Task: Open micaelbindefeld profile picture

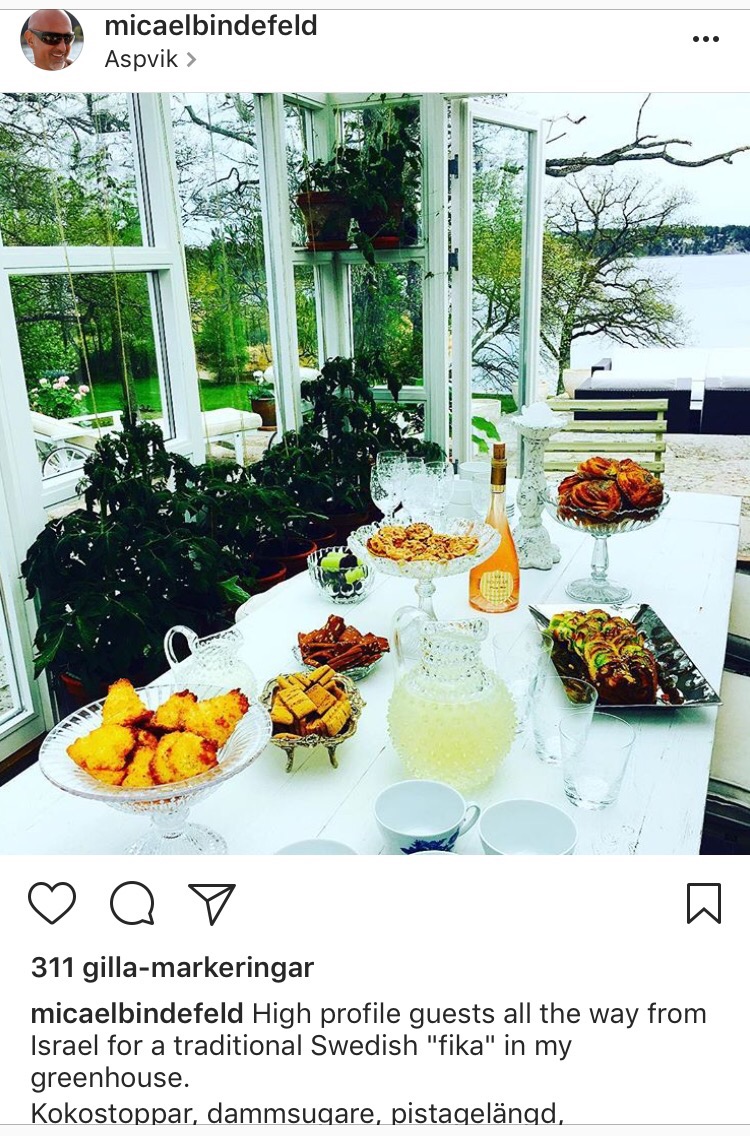Action: pos(51,40)
